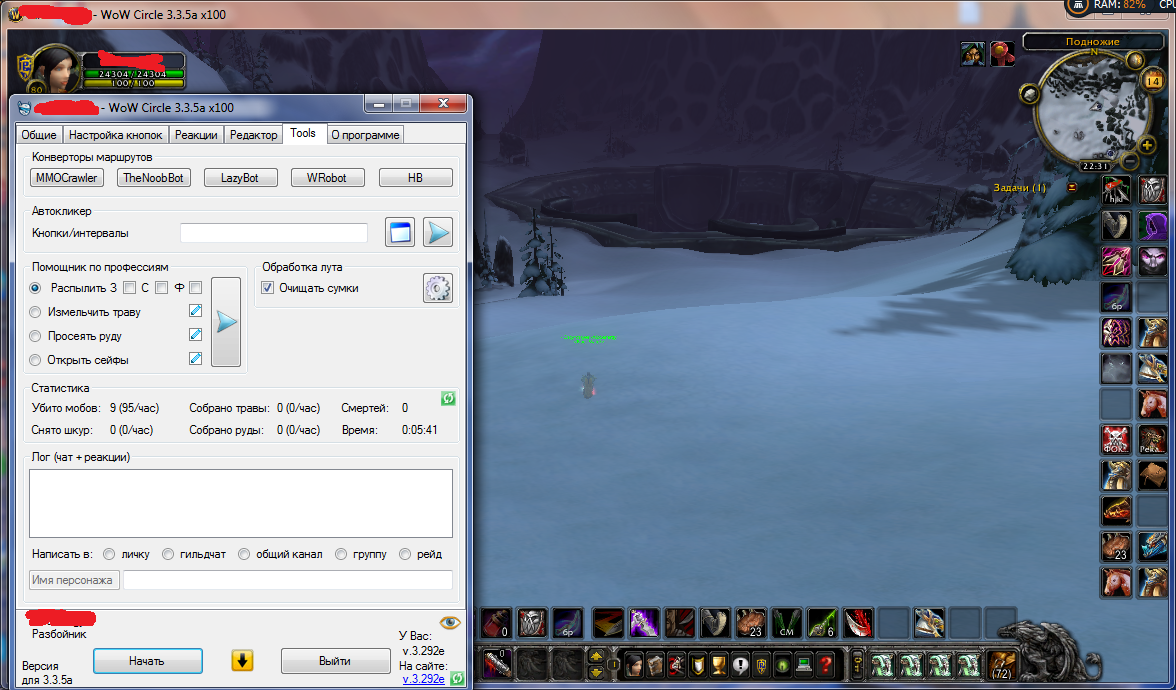
Task: Select 'Открыть сейфы' radio option
Action: (34, 360)
